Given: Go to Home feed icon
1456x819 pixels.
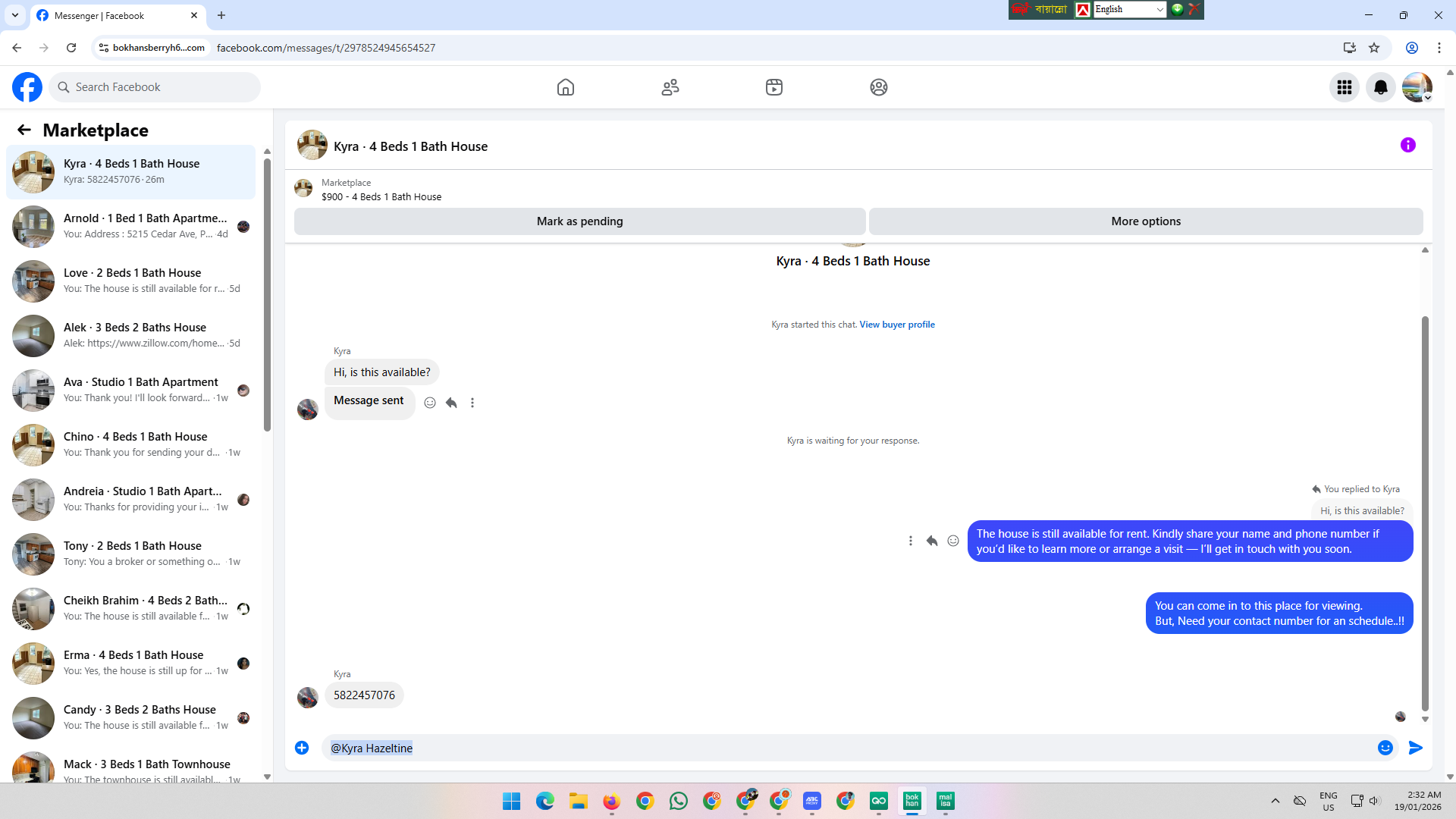Looking at the screenshot, I should (x=566, y=87).
